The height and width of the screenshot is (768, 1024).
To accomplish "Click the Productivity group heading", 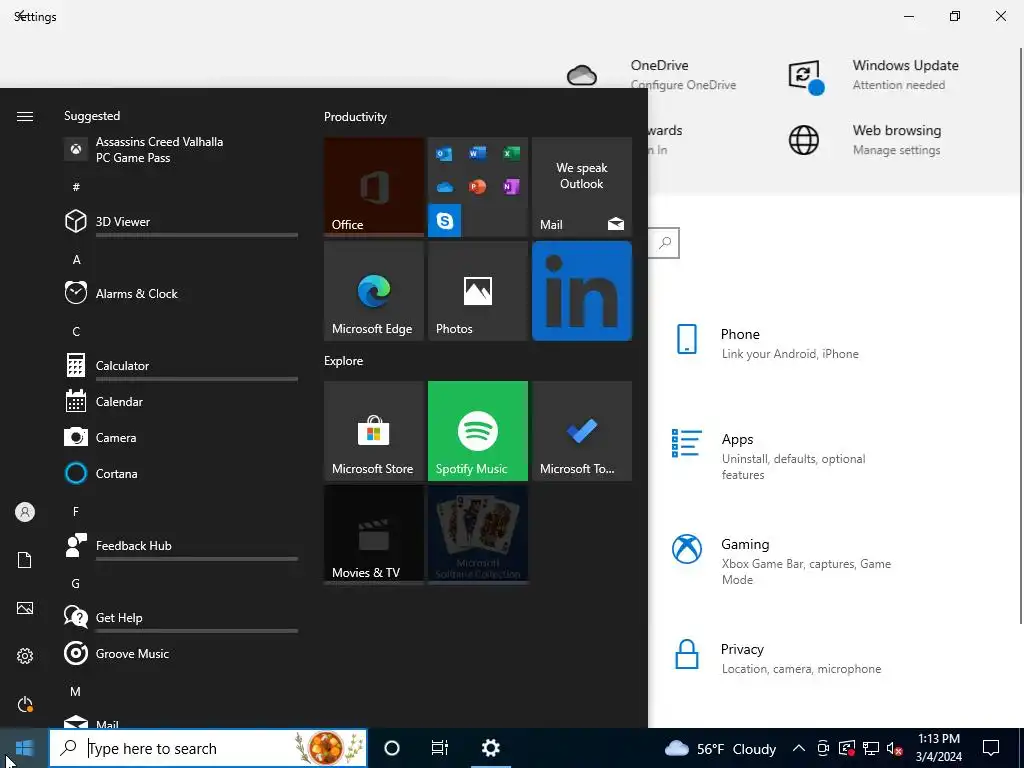I will (355, 117).
